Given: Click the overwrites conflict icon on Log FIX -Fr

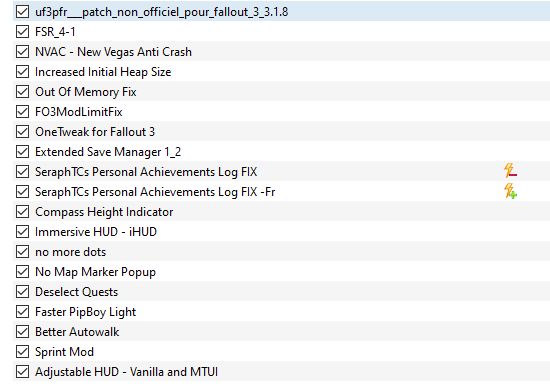Looking at the screenshot, I should [510, 191].
